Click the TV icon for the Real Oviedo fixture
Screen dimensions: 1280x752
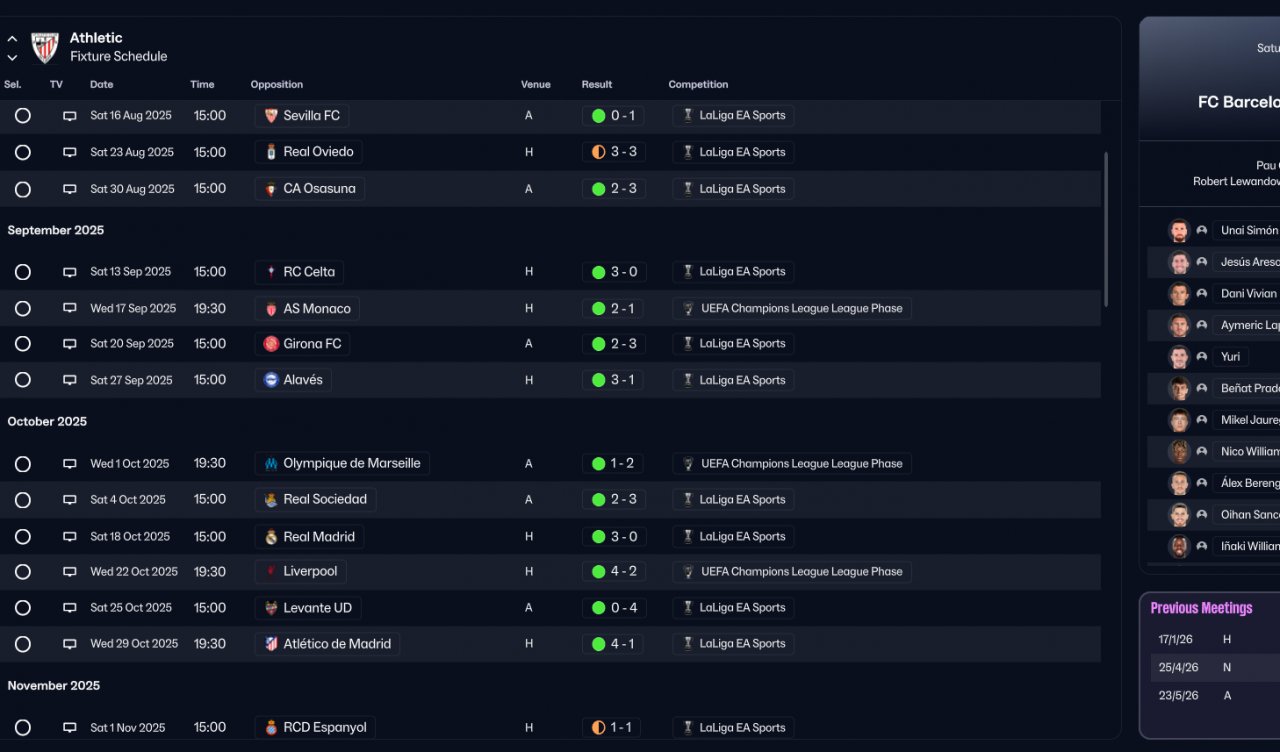point(70,153)
